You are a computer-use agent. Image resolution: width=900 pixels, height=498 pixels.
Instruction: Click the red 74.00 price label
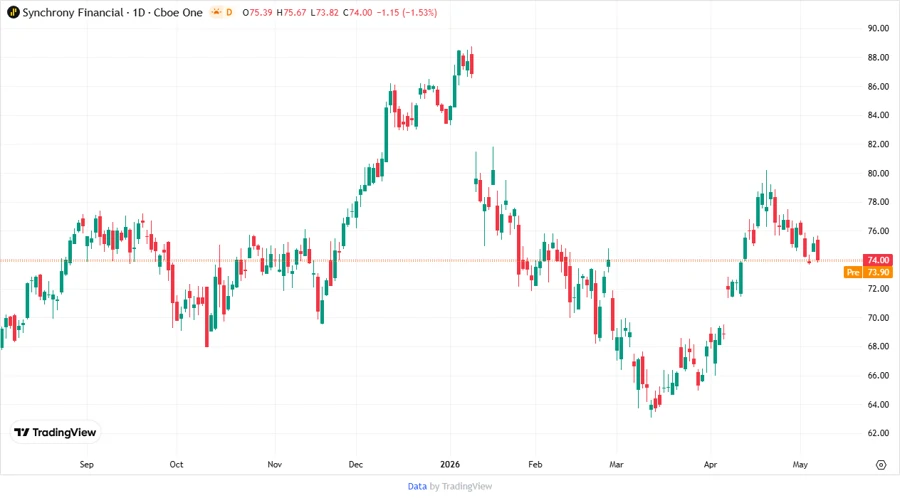[878, 260]
